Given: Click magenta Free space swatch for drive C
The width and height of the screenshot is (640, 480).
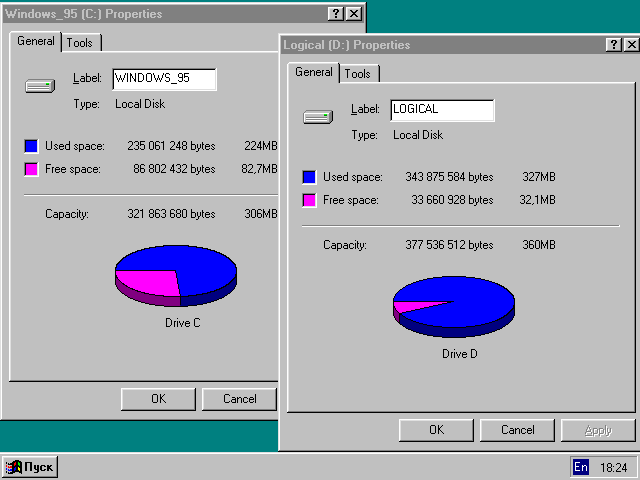Looking at the screenshot, I should 31,169.
